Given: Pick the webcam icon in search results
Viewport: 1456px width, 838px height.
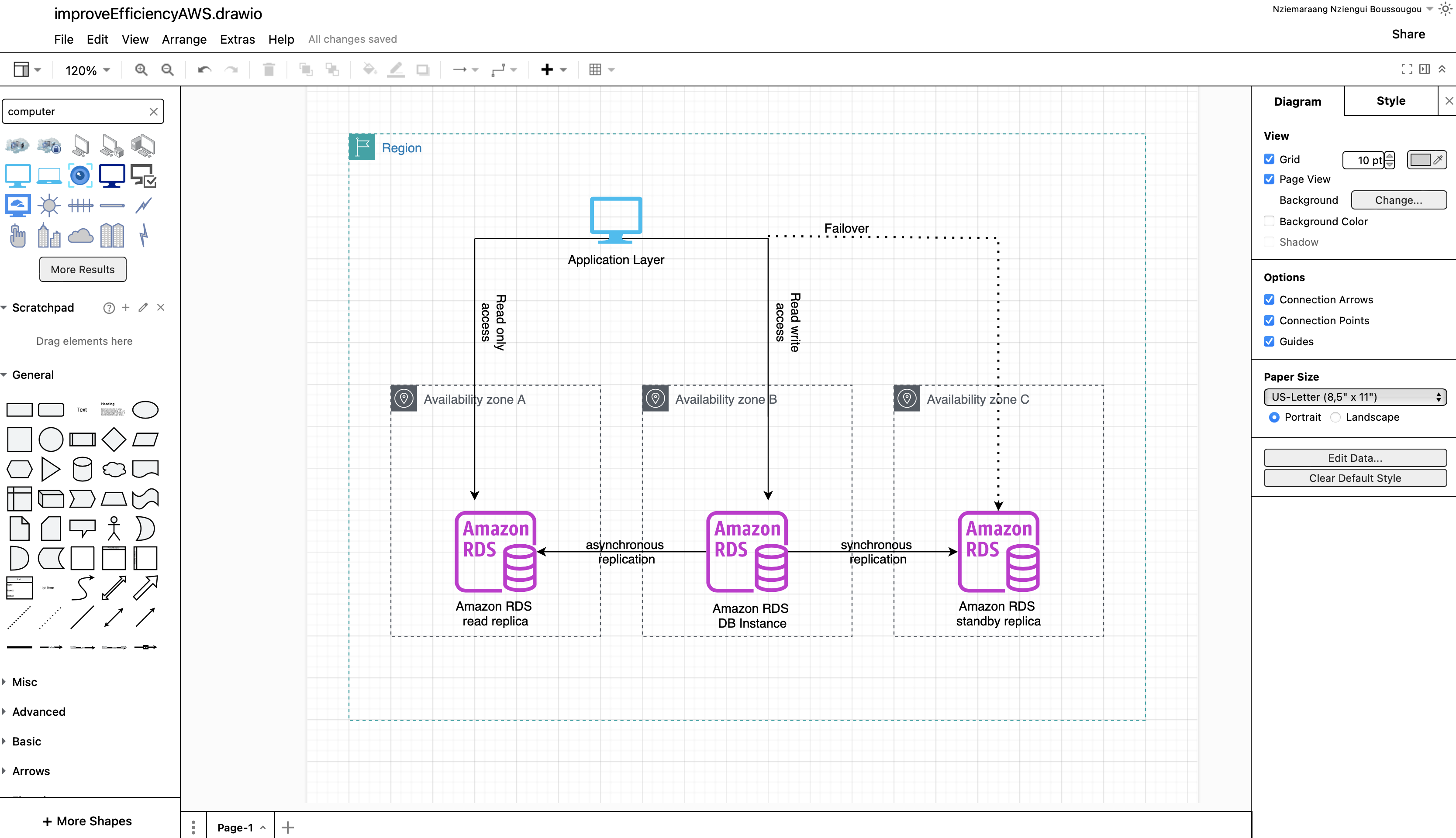Looking at the screenshot, I should pos(80,175).
